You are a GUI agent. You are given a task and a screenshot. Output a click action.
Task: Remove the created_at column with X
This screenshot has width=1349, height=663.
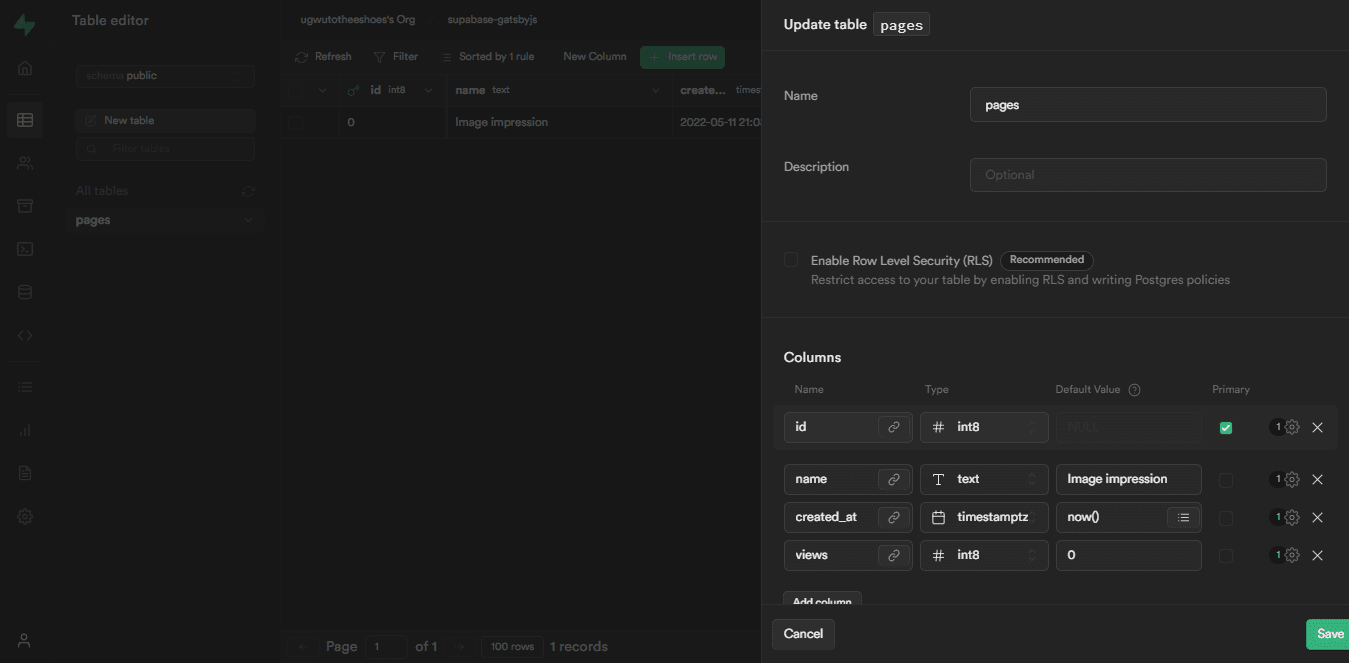(x=1317, y=517)
